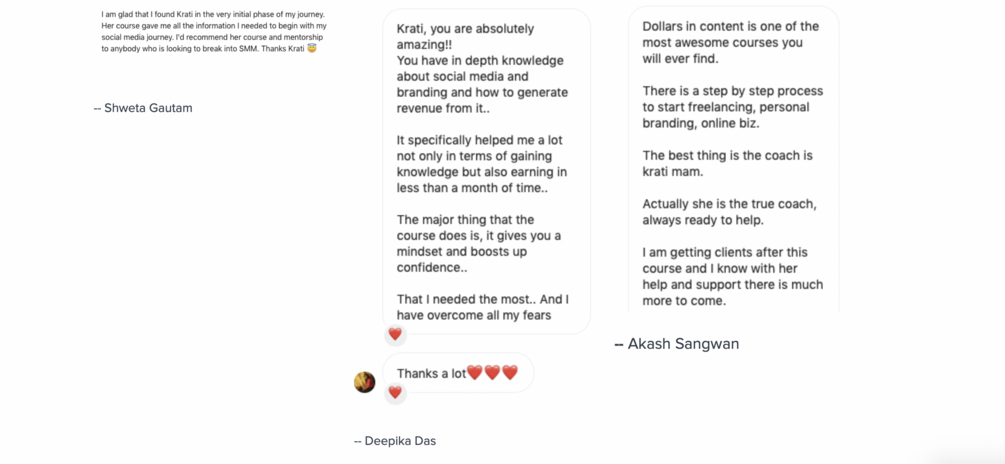
Task: Click the 'I am getting clients after this course' paragraph
Action: coord(733,276)
